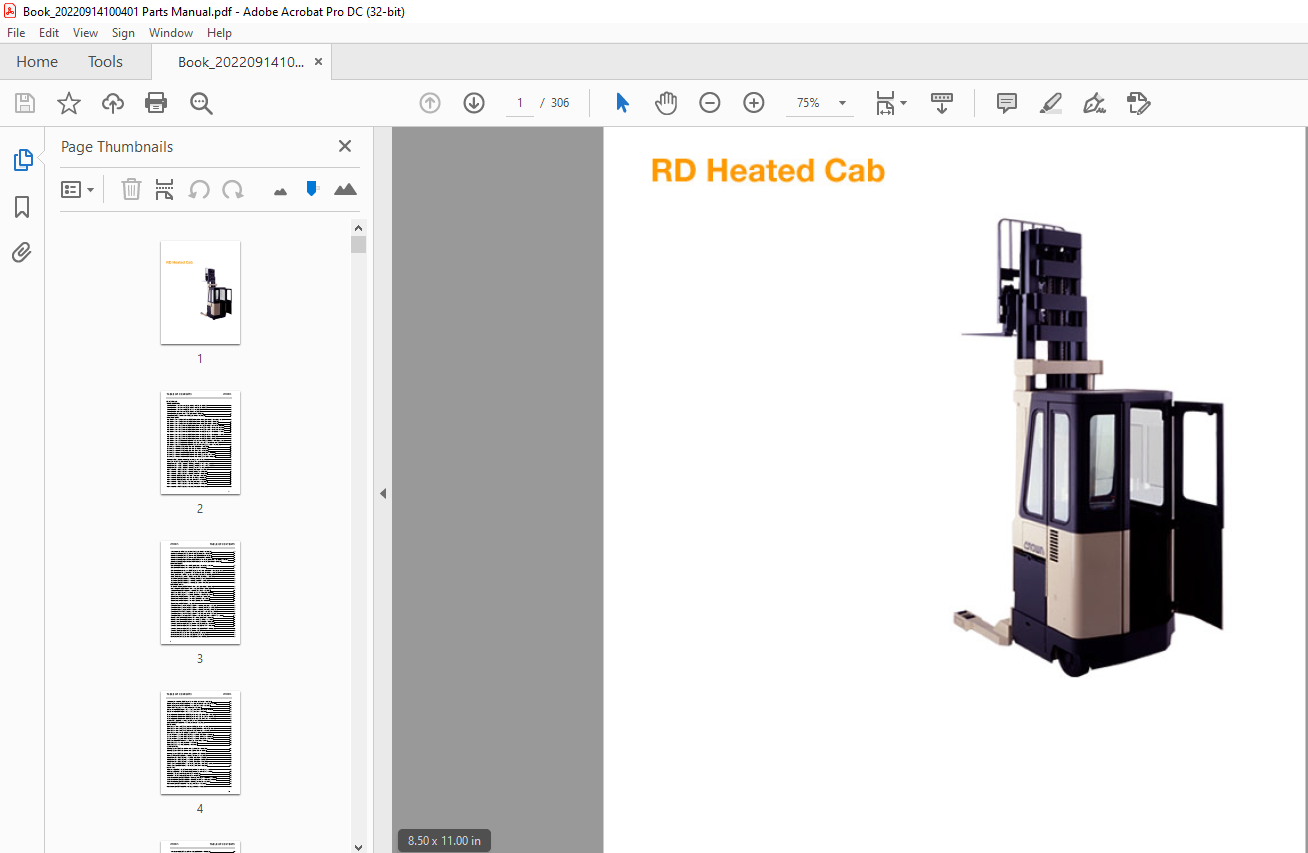Activate the Hand pan tool

click(x=666, y=103)
